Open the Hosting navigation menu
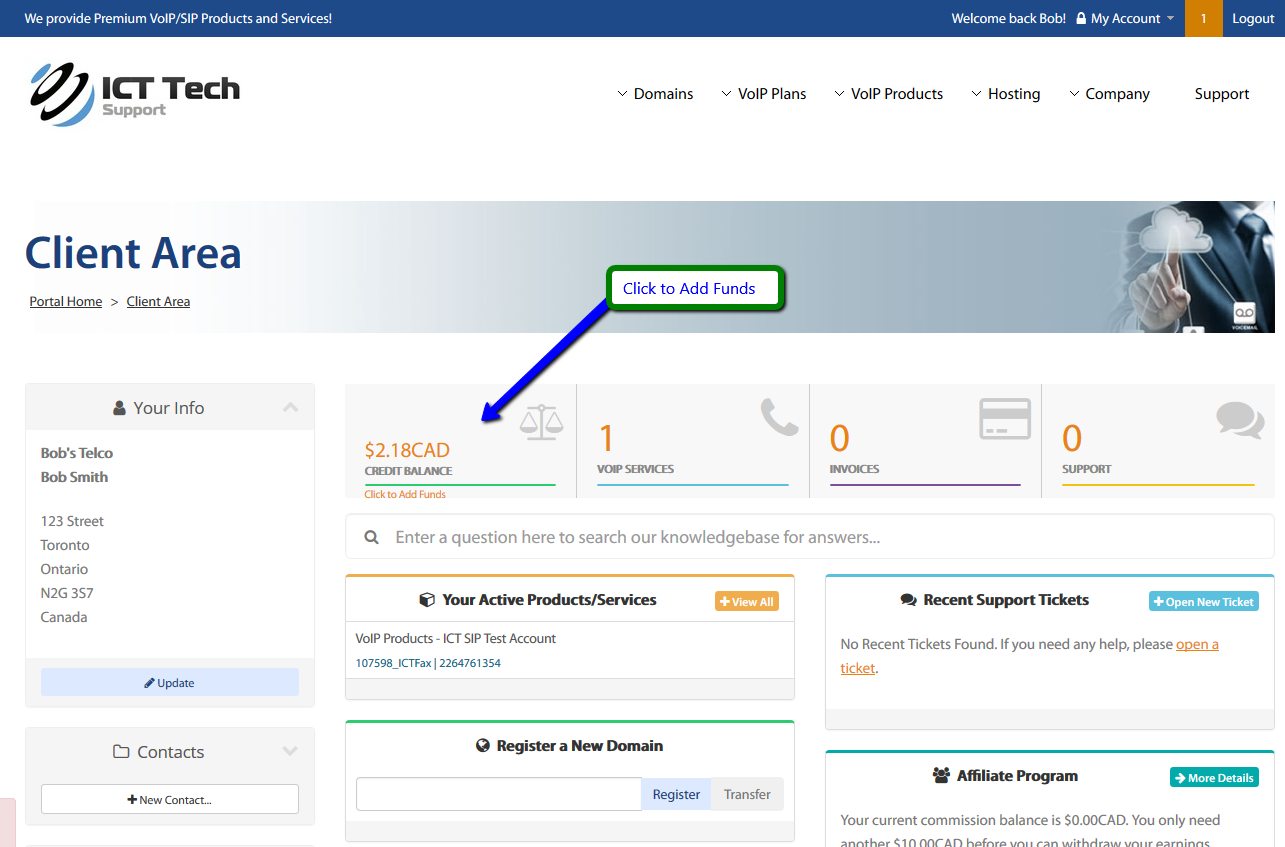Viewport: 1285px width, 847px height. pyautogui.click(x=1005, y=94)
